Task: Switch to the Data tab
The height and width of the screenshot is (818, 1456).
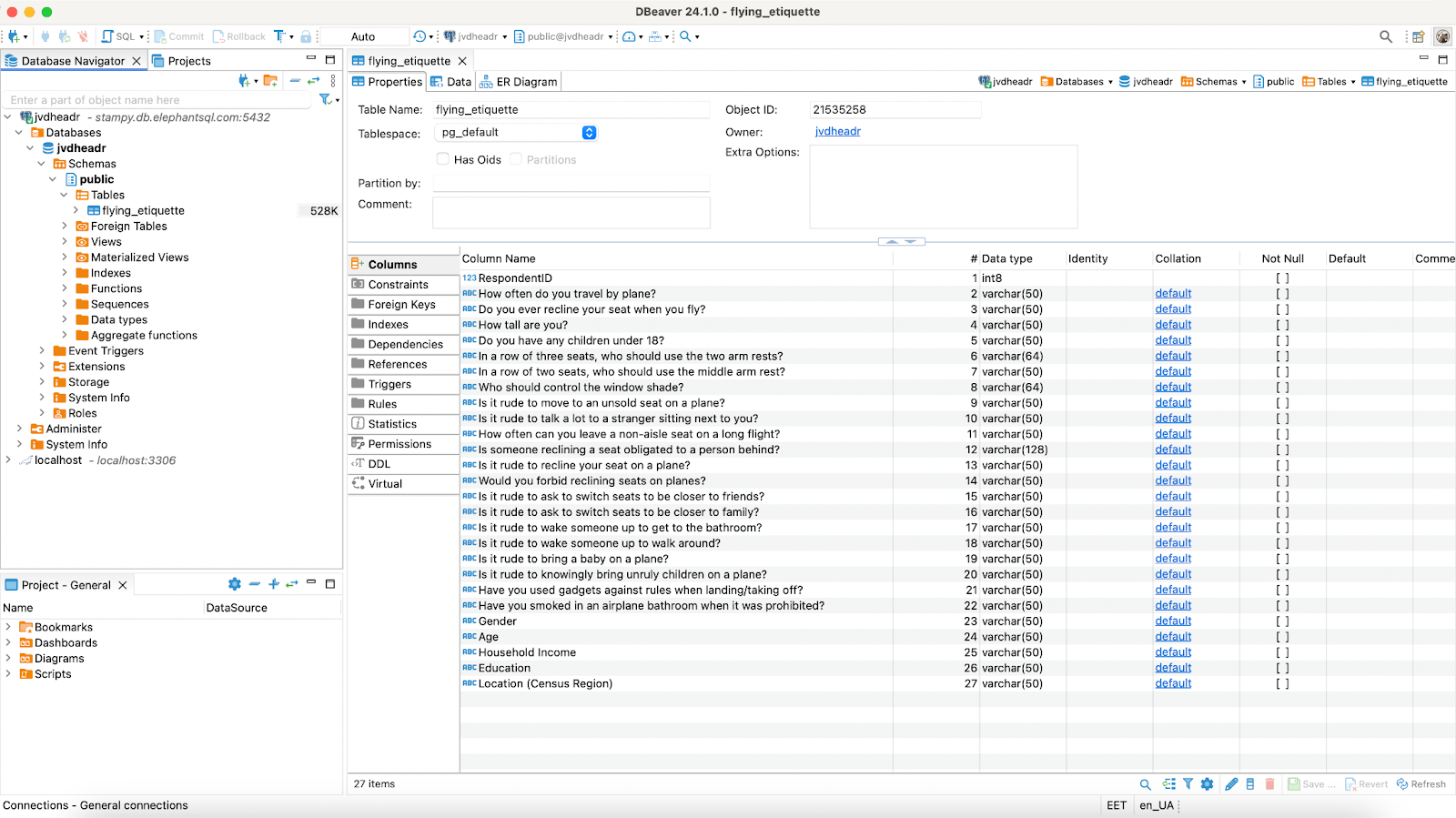Action: (451, 82)
